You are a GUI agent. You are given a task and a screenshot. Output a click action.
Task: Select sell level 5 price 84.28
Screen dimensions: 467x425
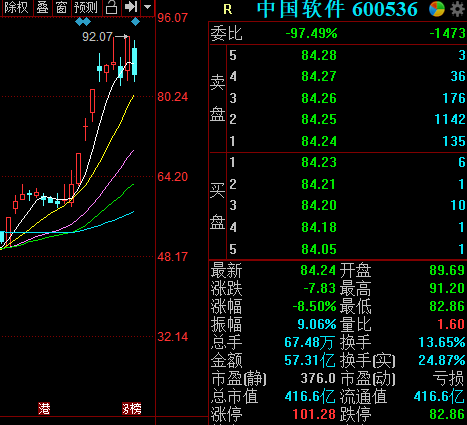319,55
